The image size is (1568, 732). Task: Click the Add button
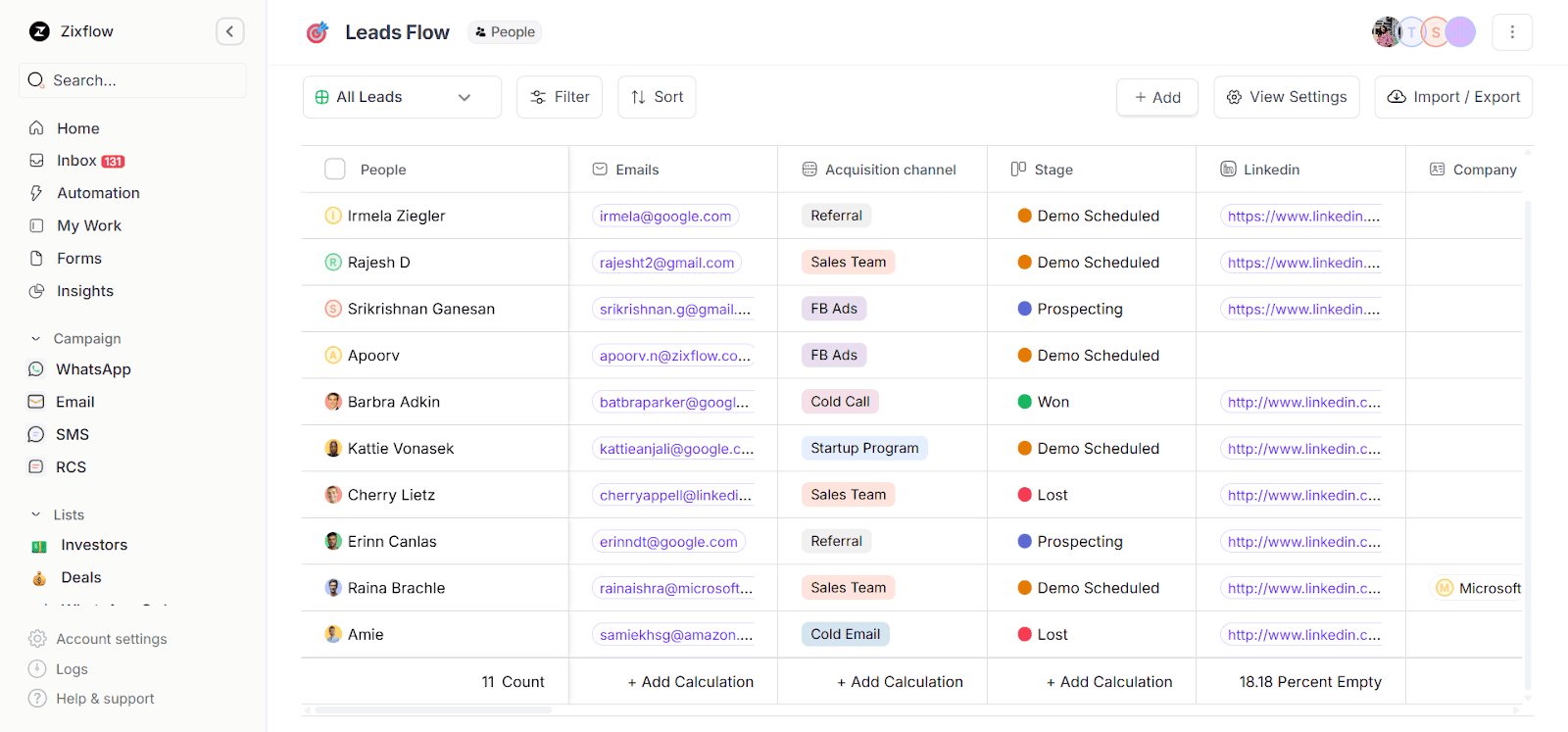1157,97
